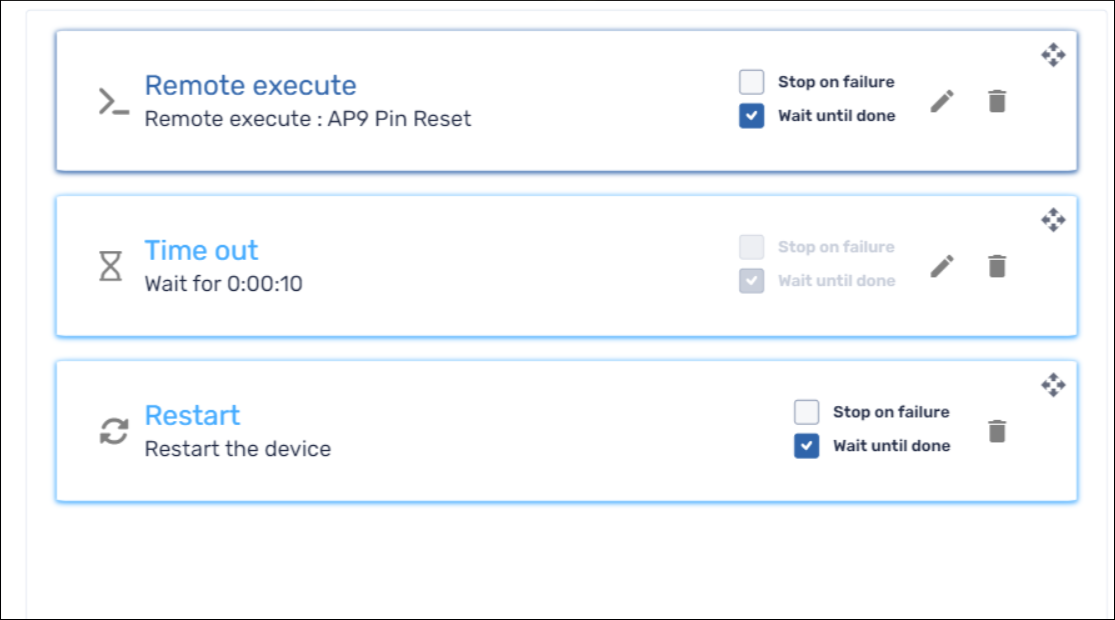
Task: Edit the Remote execute action using the pencil icon
Action: (x=941, y=101)
